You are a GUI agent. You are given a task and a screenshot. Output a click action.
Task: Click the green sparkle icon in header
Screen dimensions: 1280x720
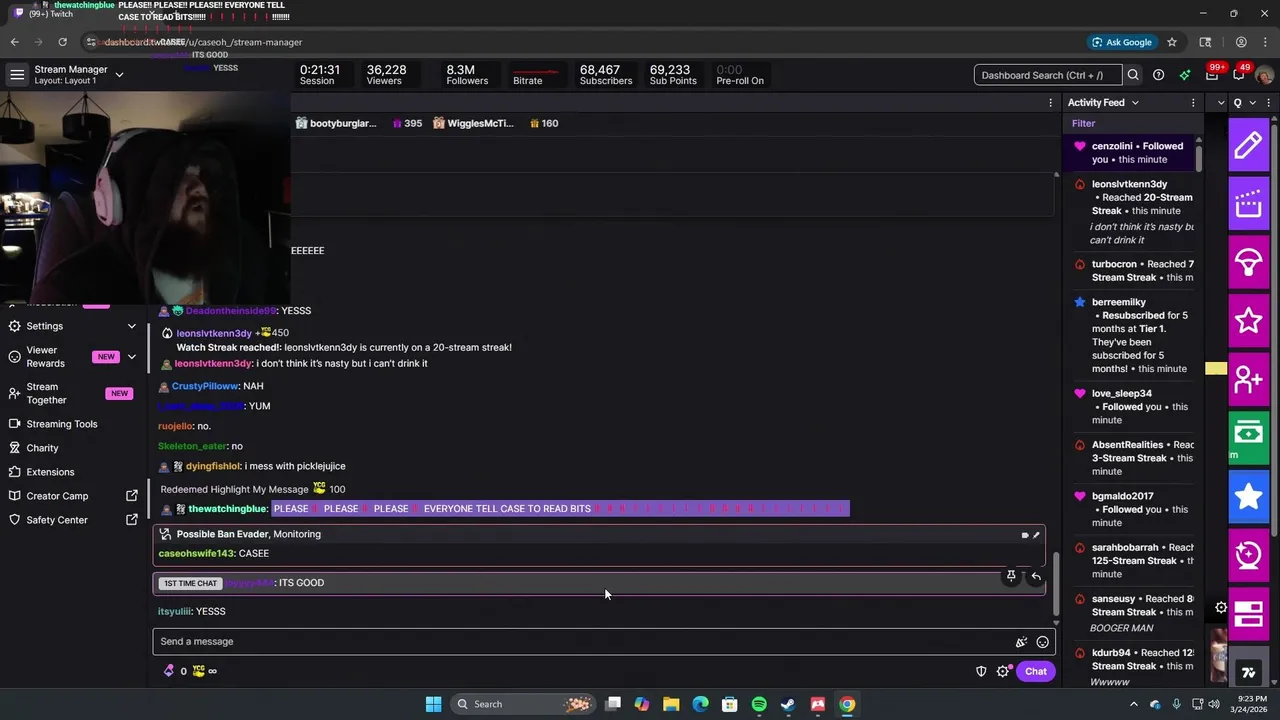click(x=1185, y=75)
